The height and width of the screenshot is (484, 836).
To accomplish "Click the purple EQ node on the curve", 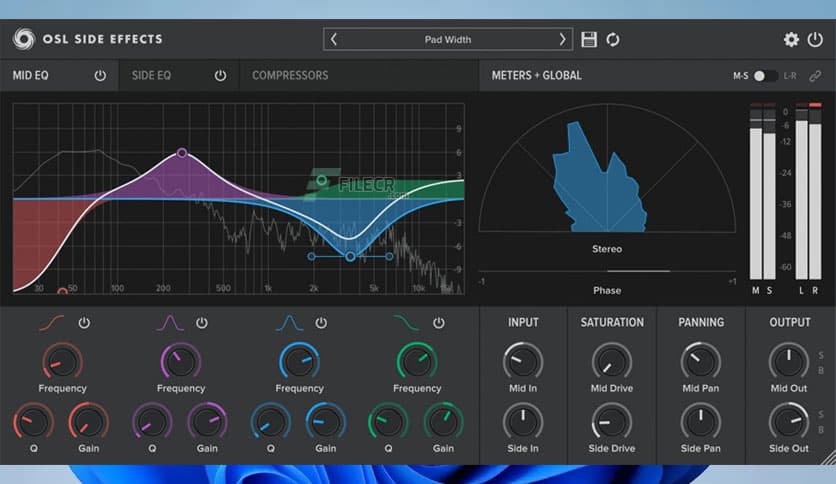I will [x=182, y=153].
